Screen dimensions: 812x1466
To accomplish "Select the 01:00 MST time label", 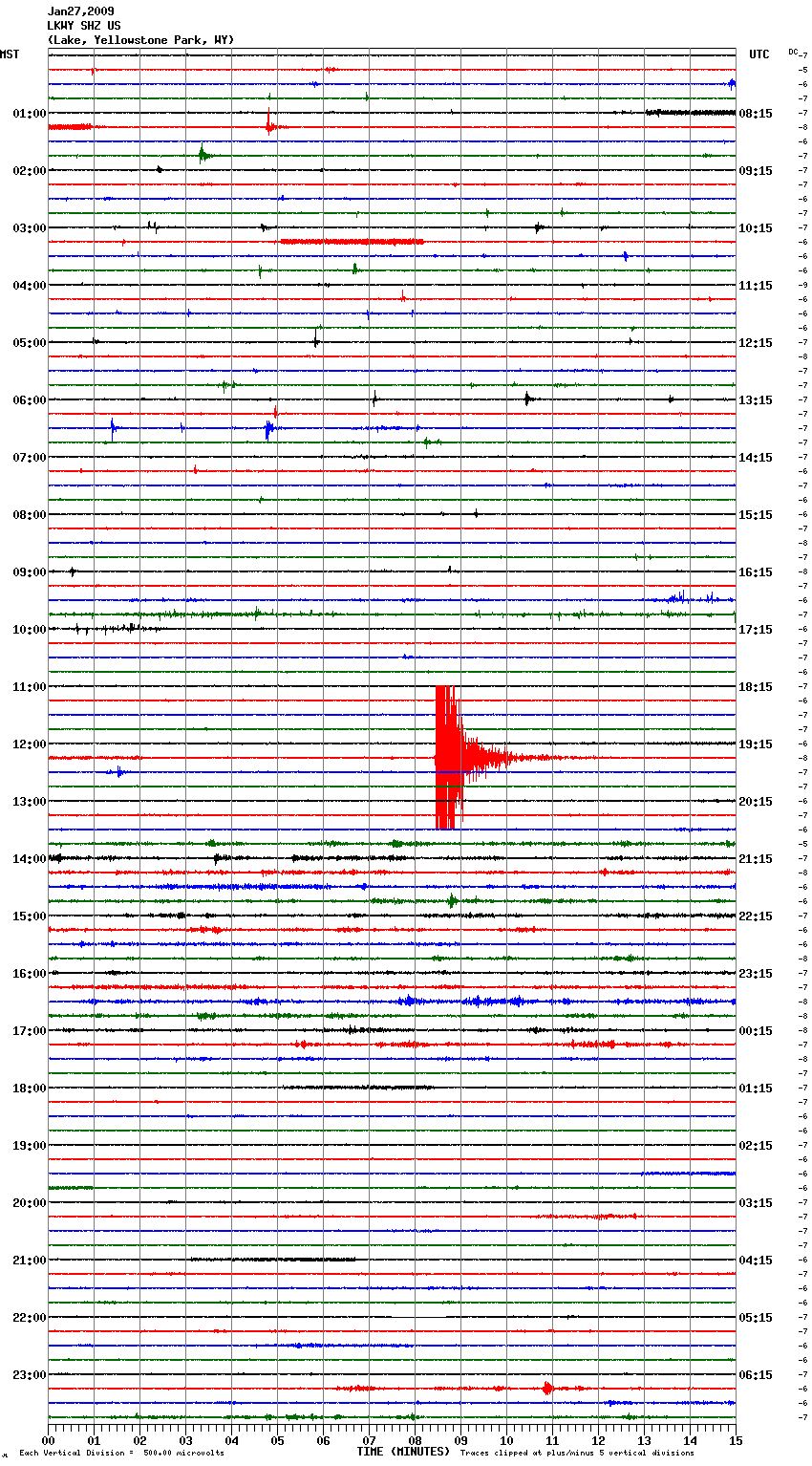I will coord(29,114).
